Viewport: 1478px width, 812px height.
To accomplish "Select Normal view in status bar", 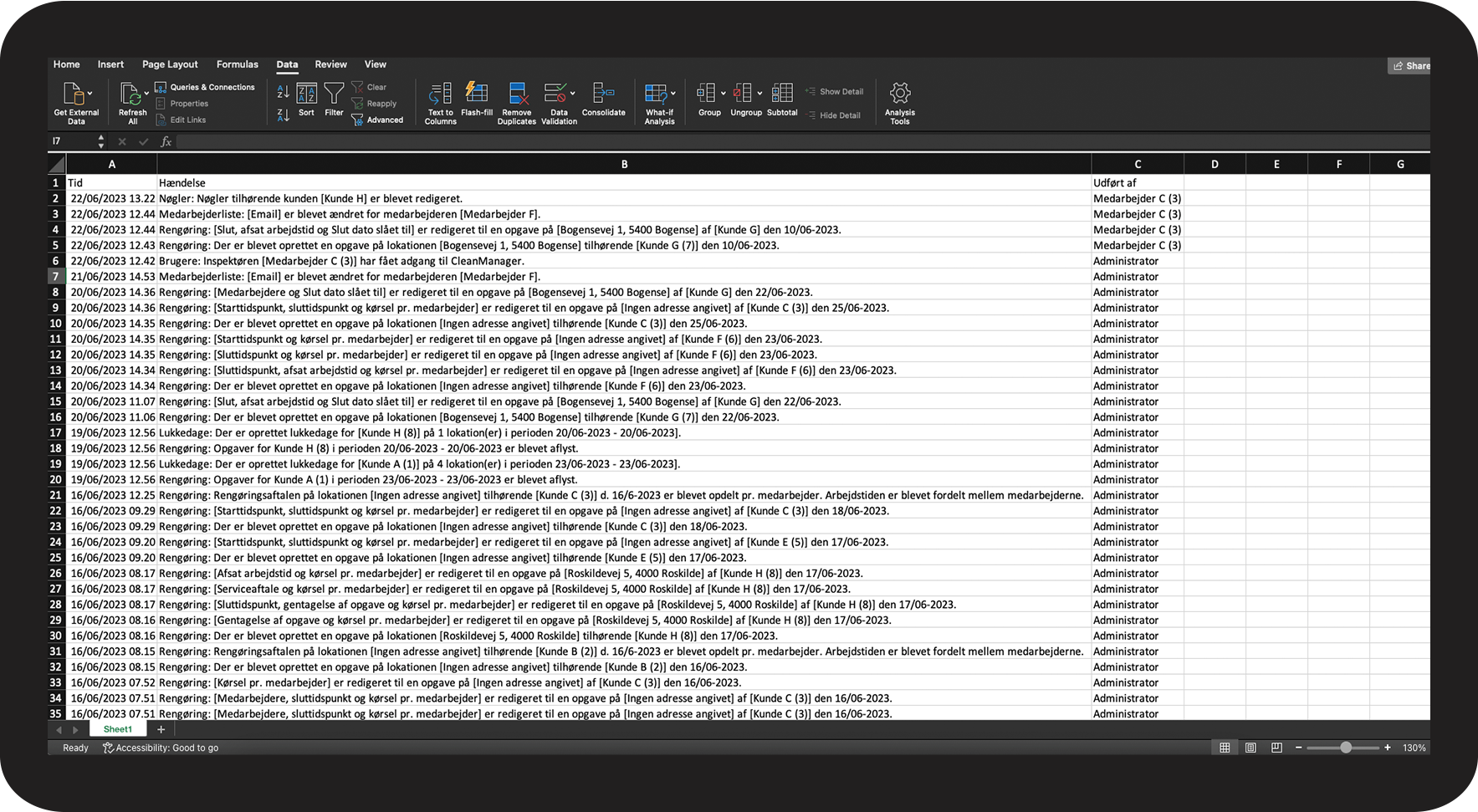I will (x=1225, y=748).
